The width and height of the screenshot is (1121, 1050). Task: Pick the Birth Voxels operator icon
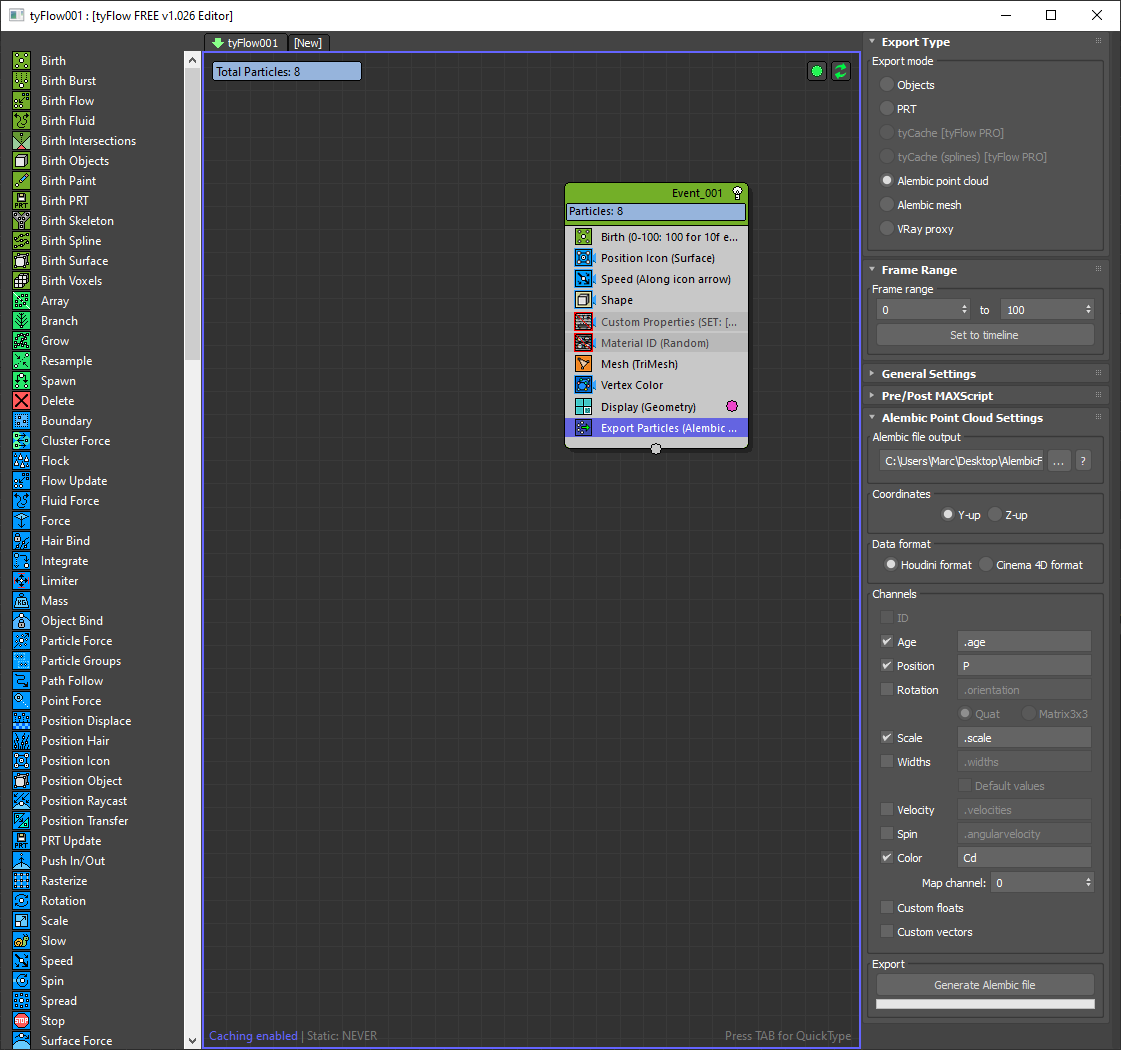[x=21, y=281]
